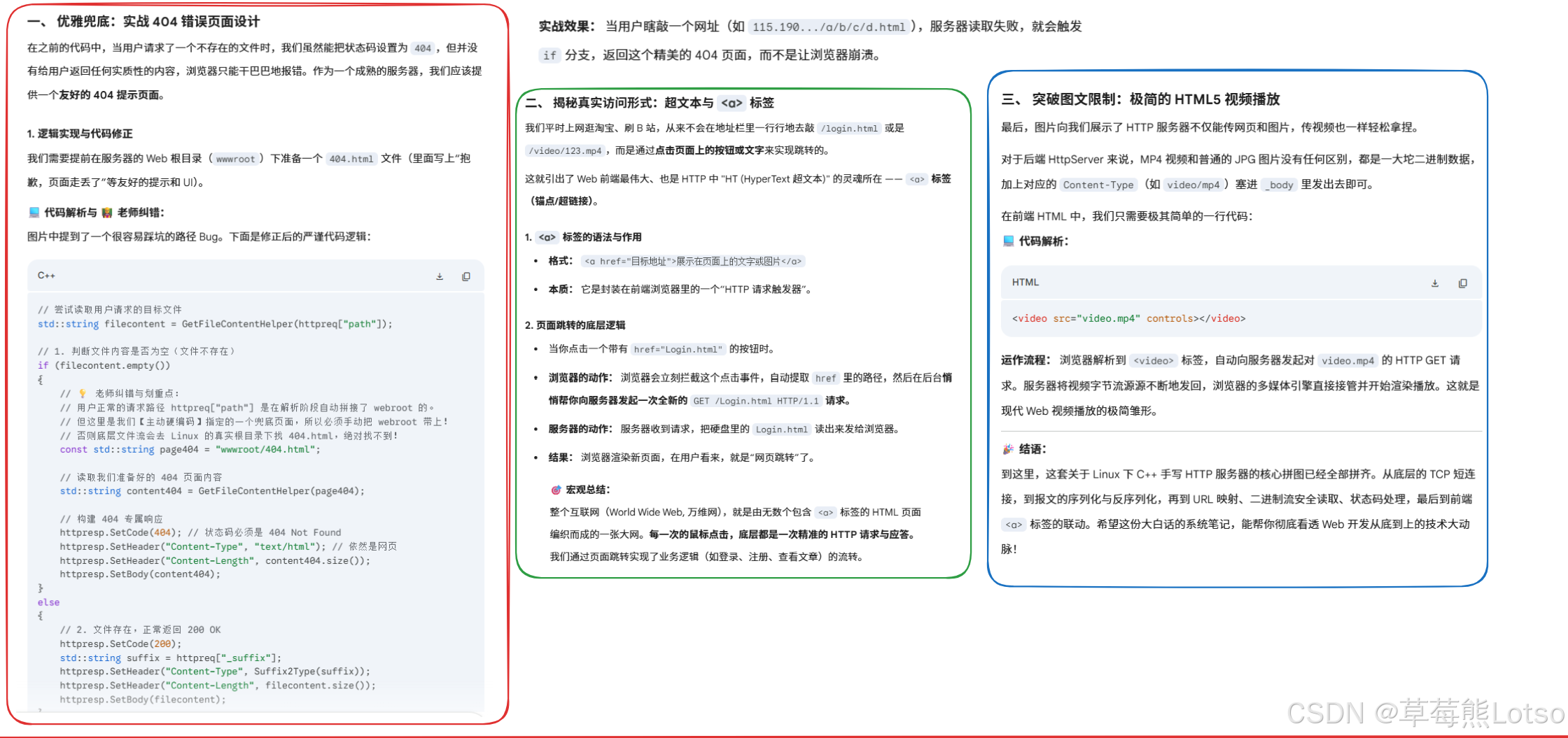
Task: Click the GET /Login.html HTTP/1.1 code chip
Action: click(x=756, y=401)
